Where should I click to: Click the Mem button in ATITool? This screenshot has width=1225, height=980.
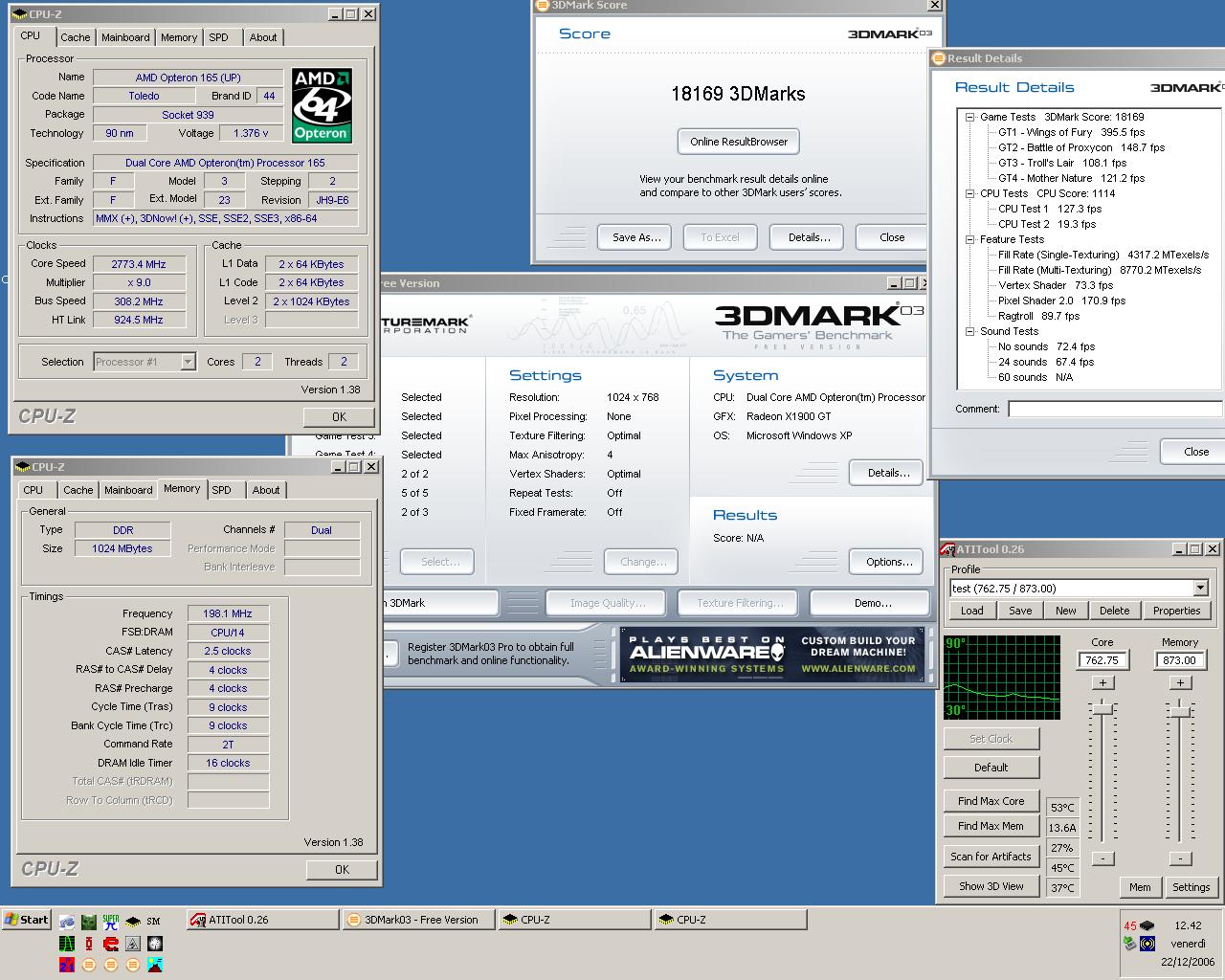click(1140, 887)
